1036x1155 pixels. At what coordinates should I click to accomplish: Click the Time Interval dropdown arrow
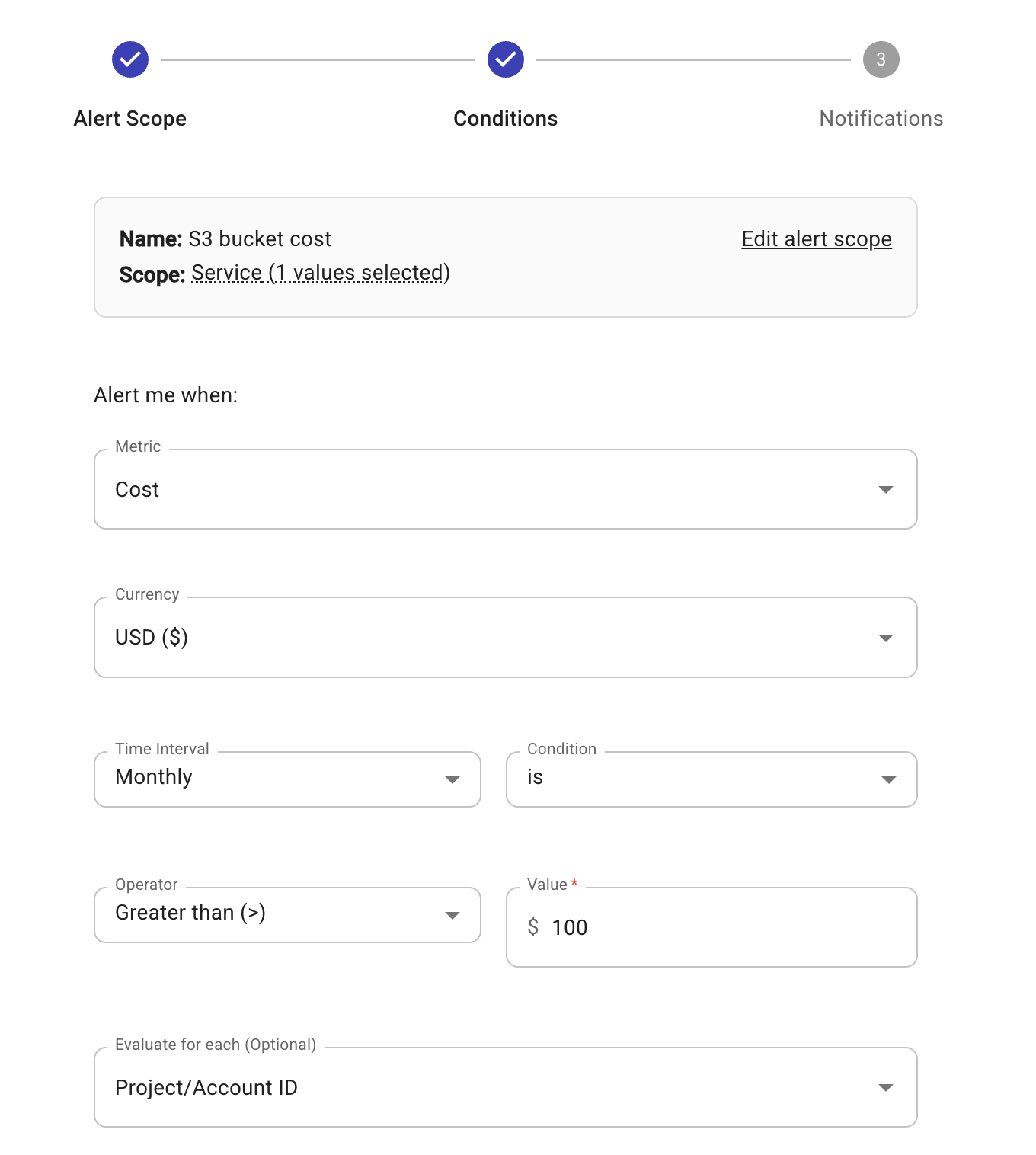point(452,779)
